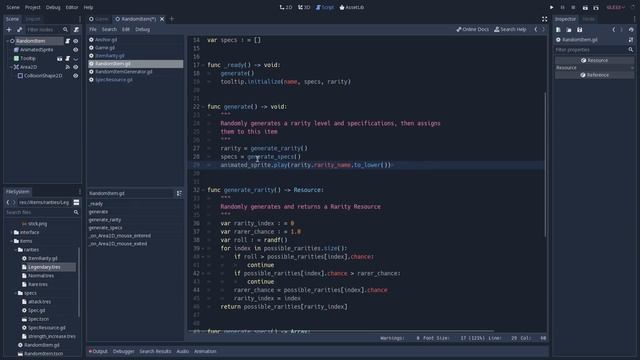The image size is (640, 360).
Task: Click the attach script icon in Scene dock
Action: [x=76, y=29]
